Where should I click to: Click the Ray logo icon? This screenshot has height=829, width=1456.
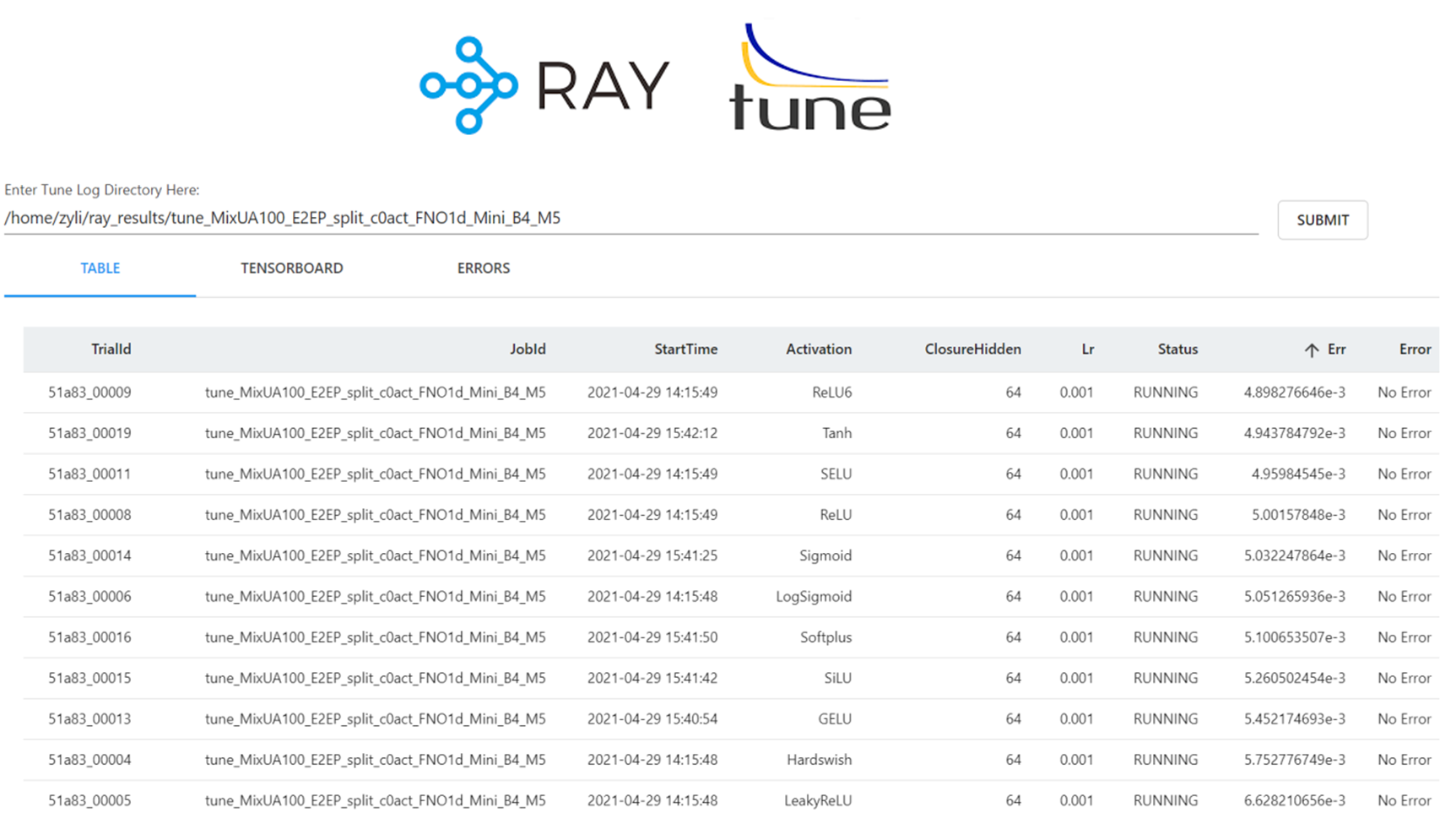pos(468,85)
